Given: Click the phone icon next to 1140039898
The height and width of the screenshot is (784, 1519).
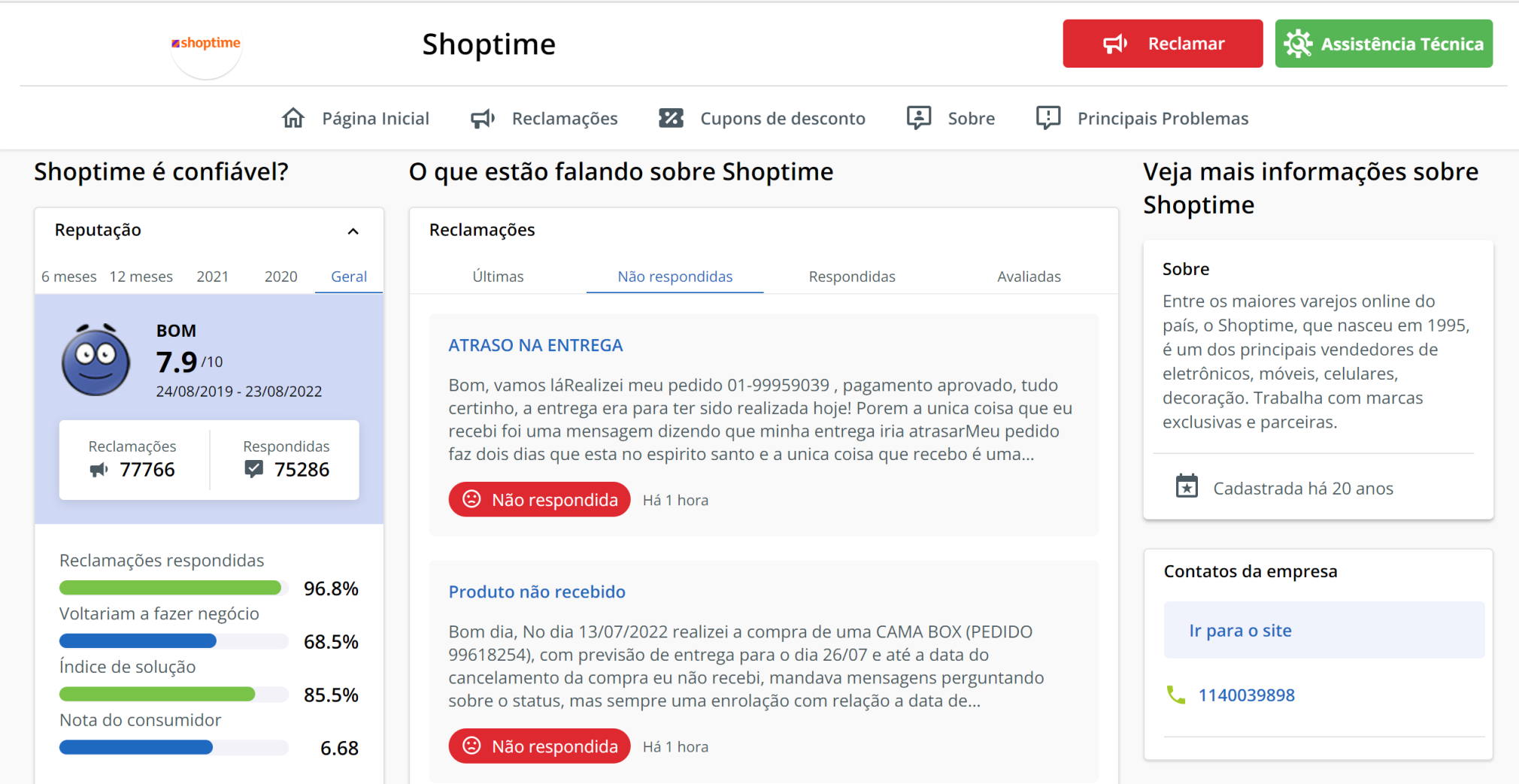Looking at the screenshot, I should tap(1175, 695).
